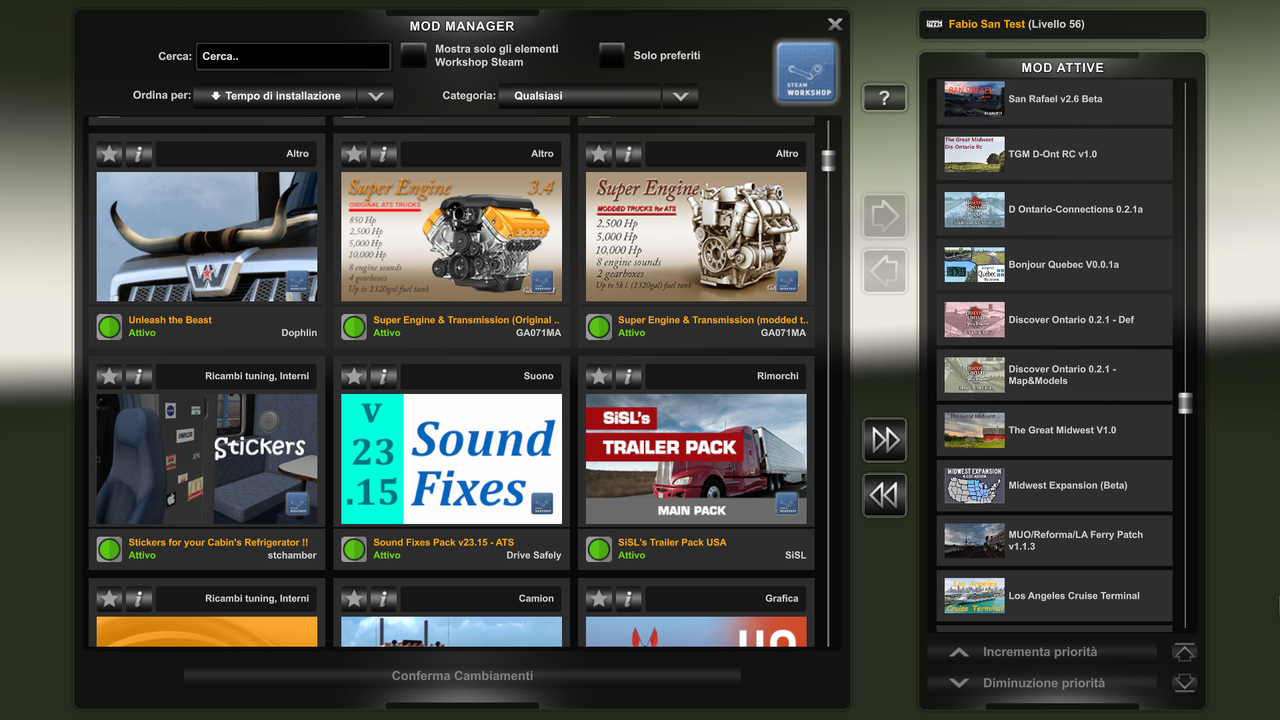Open the Qualsiasi category combo box

579,96
